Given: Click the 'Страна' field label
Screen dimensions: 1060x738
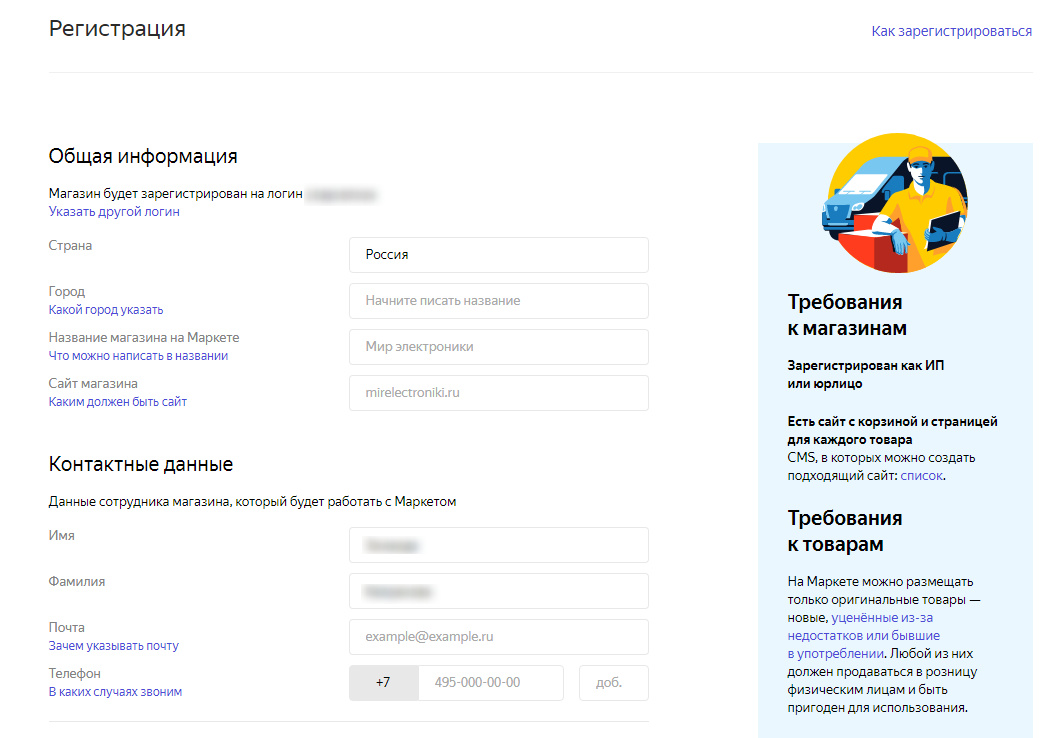Looking at the screenshot, I should [x=70, y=245].
